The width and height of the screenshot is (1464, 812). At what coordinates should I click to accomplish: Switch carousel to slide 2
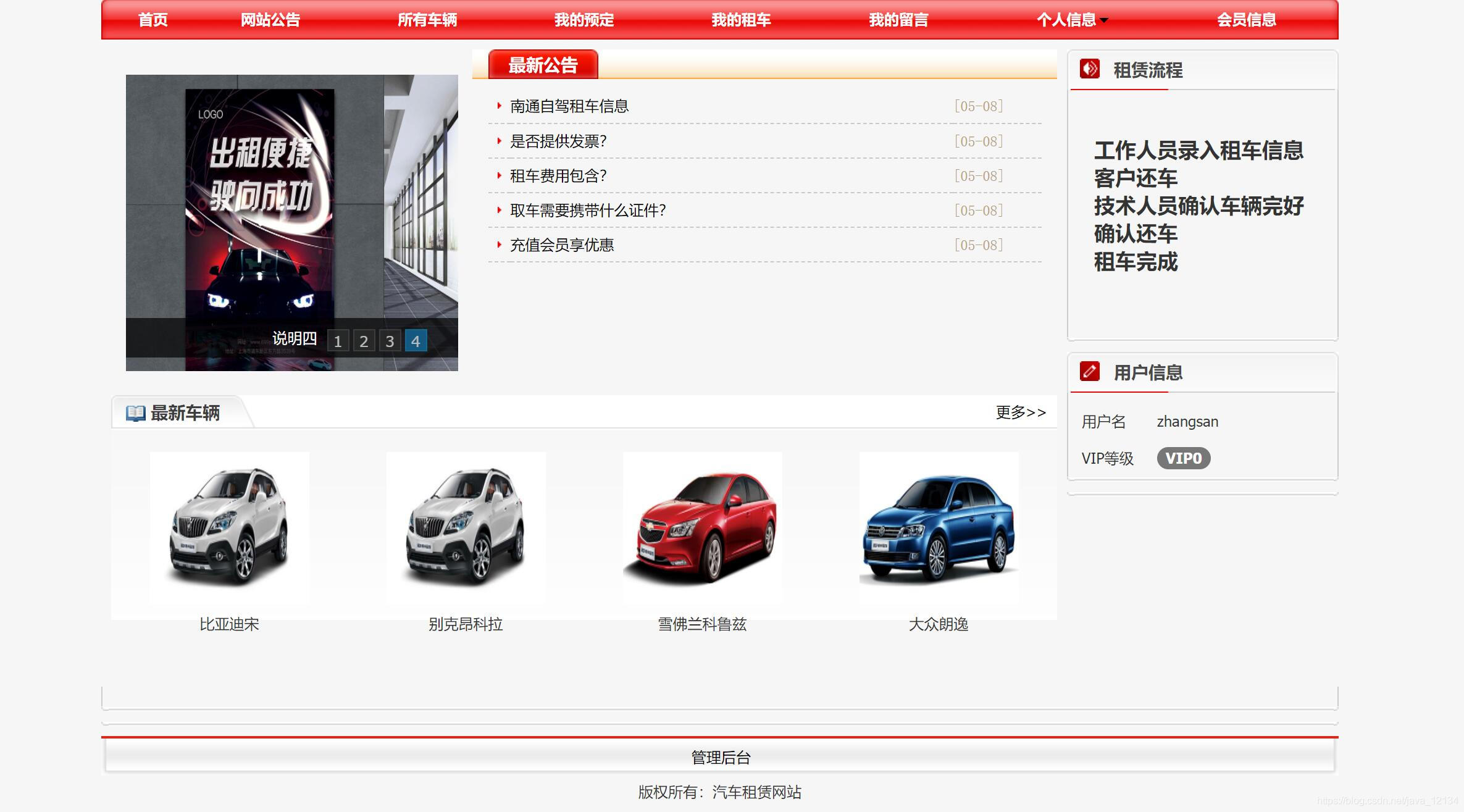click(364, 341)
